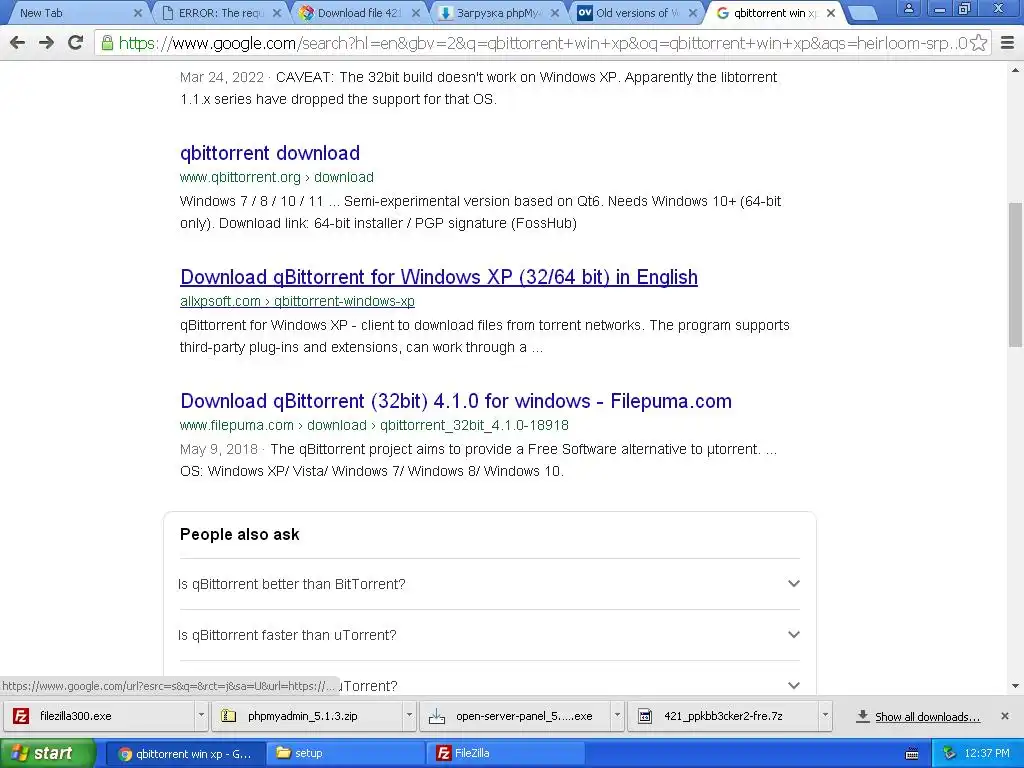The image size is (1024, 768).
Task: Click the 12:37 PM system clock
Action: (987, 754)
